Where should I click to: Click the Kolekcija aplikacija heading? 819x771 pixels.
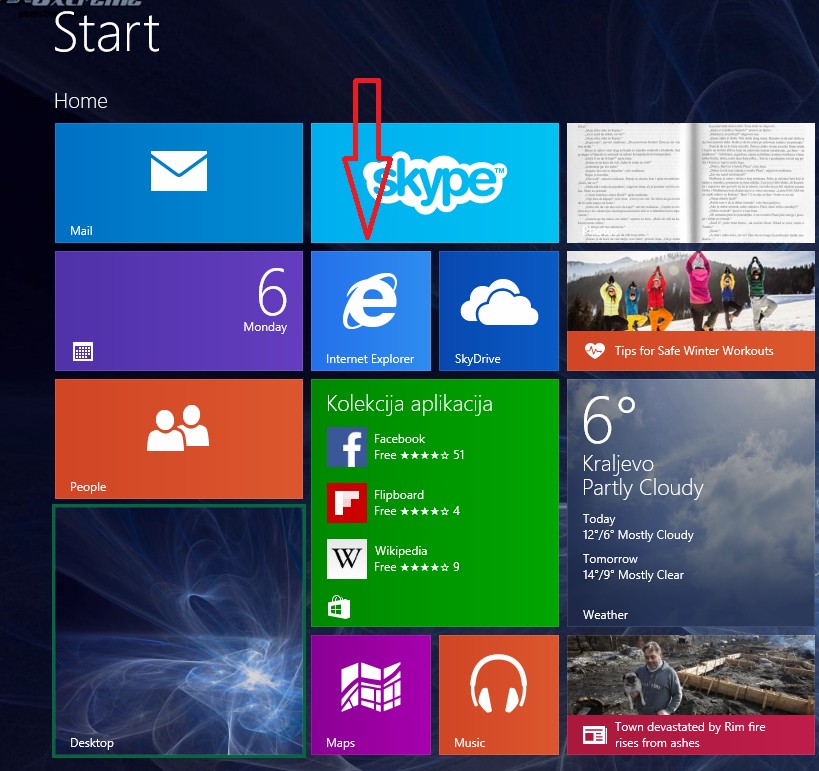pyautogui.click(x=410, y=404)
